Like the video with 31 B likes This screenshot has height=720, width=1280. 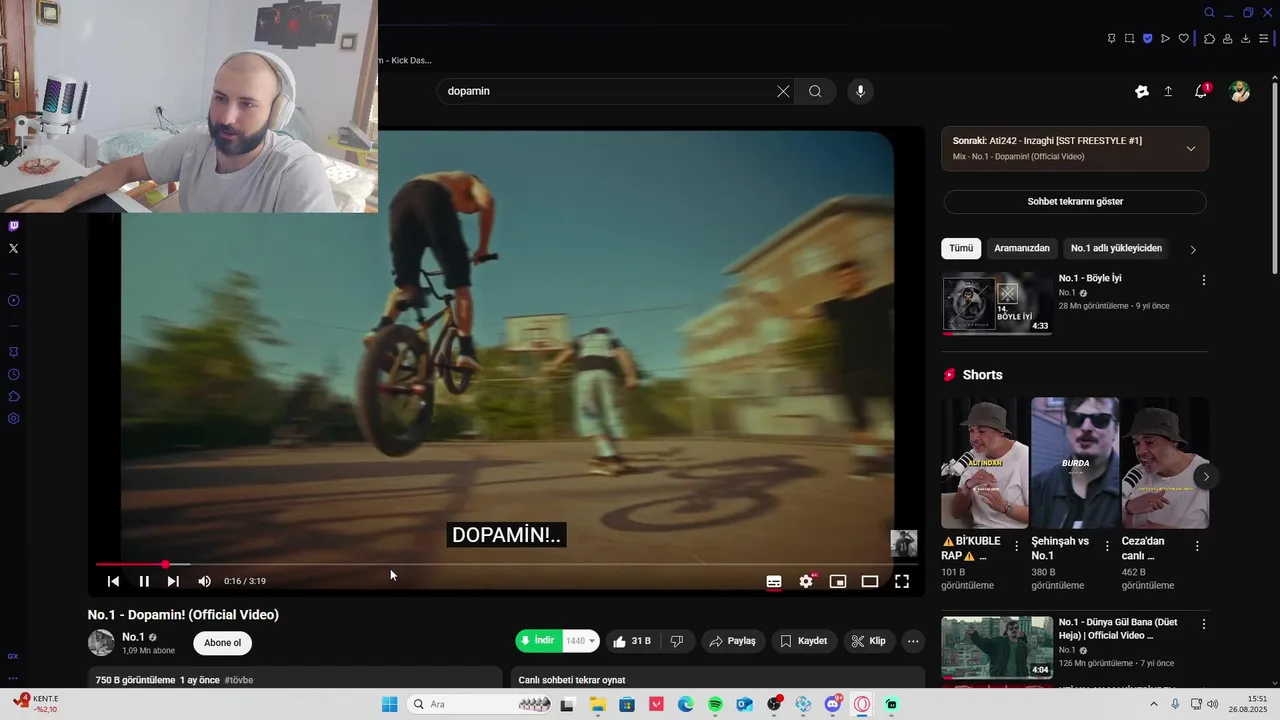[x=632, y=641]
